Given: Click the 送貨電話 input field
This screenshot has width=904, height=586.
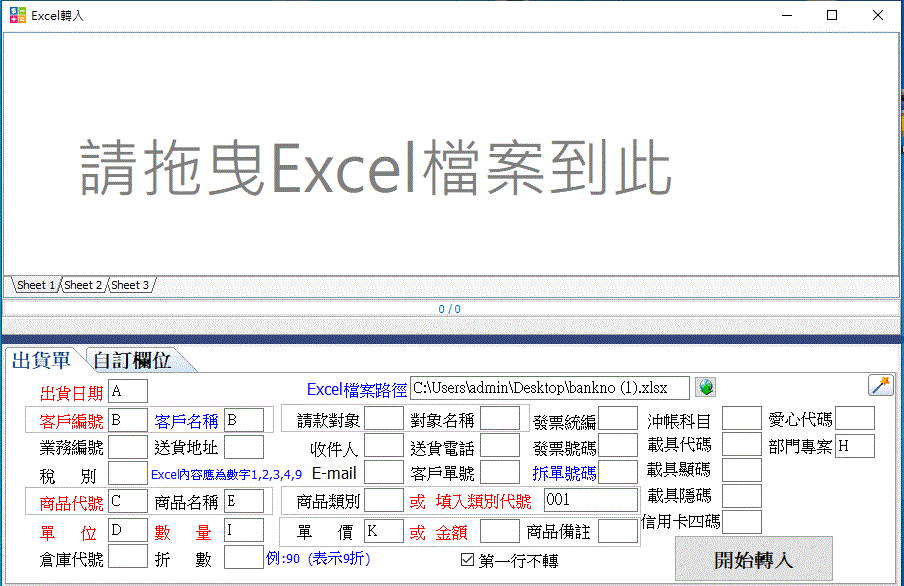Looking at the screenshot, I should 500,446.
